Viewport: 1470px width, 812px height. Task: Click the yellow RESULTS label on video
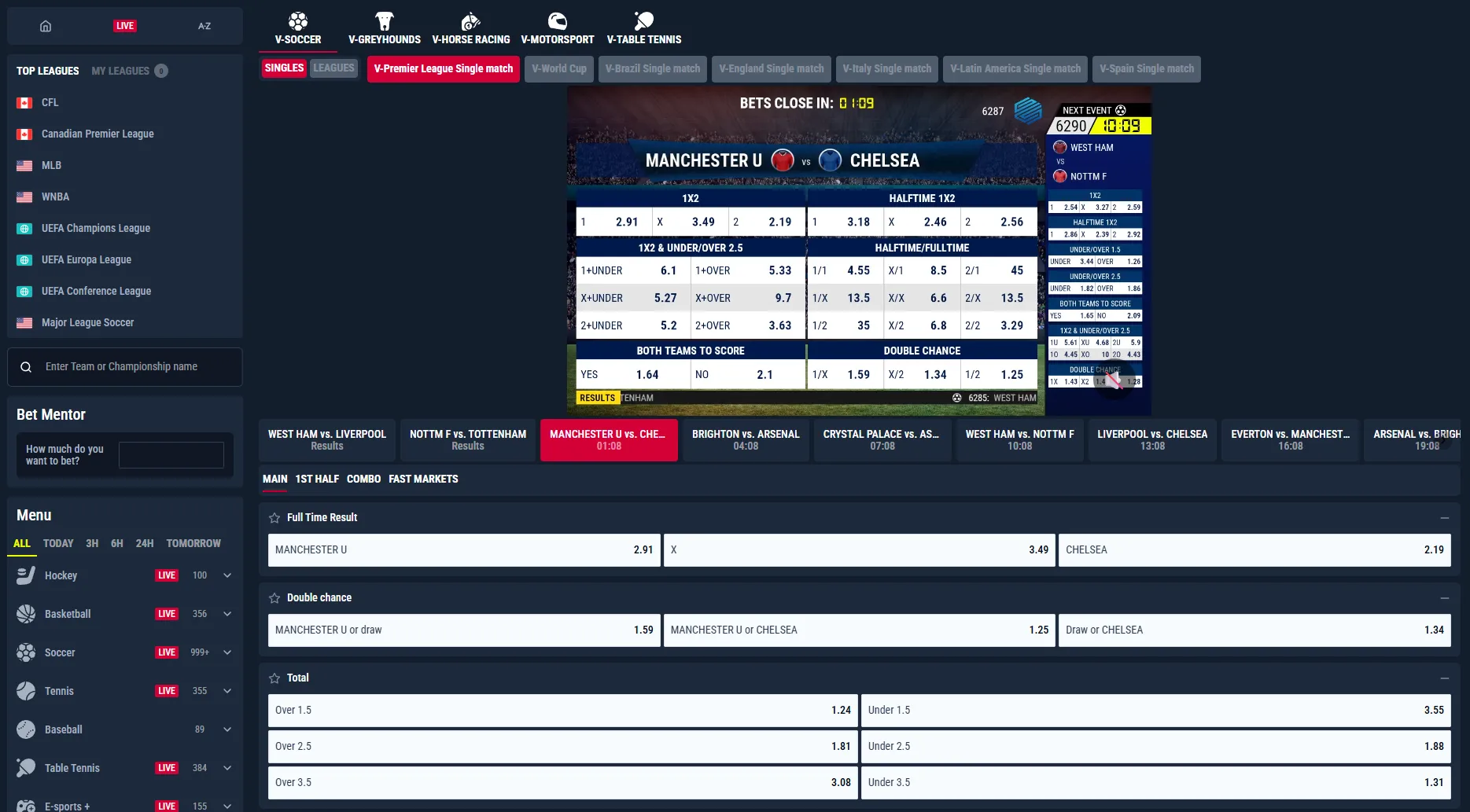[x=598, y=398]
